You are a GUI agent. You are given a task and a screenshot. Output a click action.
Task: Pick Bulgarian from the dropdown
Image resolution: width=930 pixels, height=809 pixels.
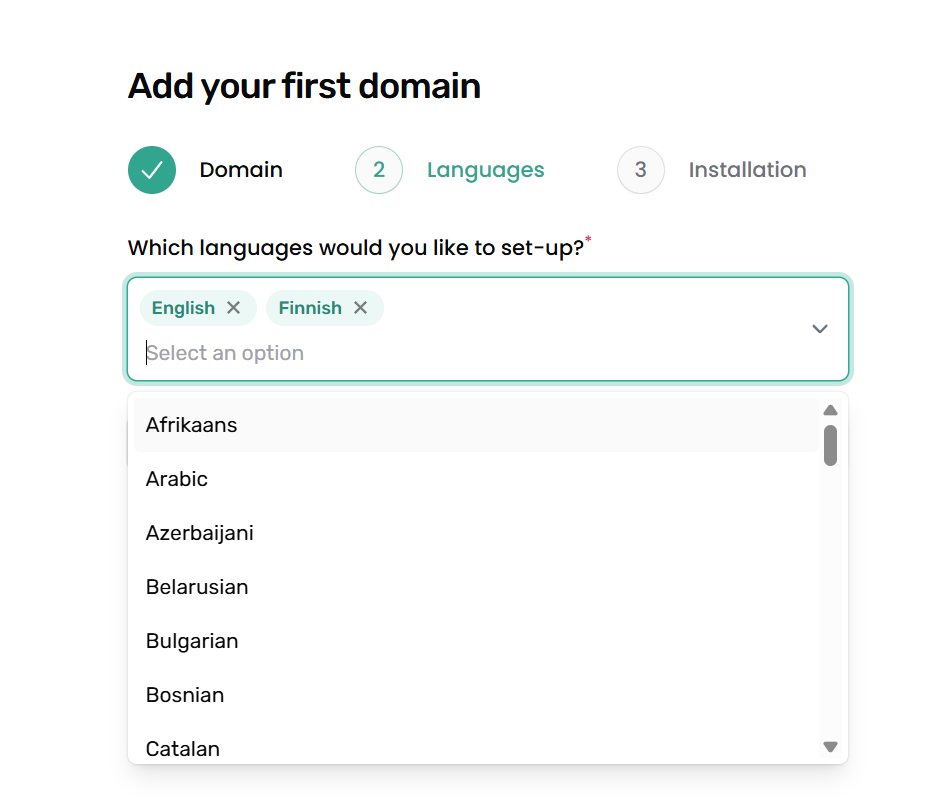click(x=192, y=641)
